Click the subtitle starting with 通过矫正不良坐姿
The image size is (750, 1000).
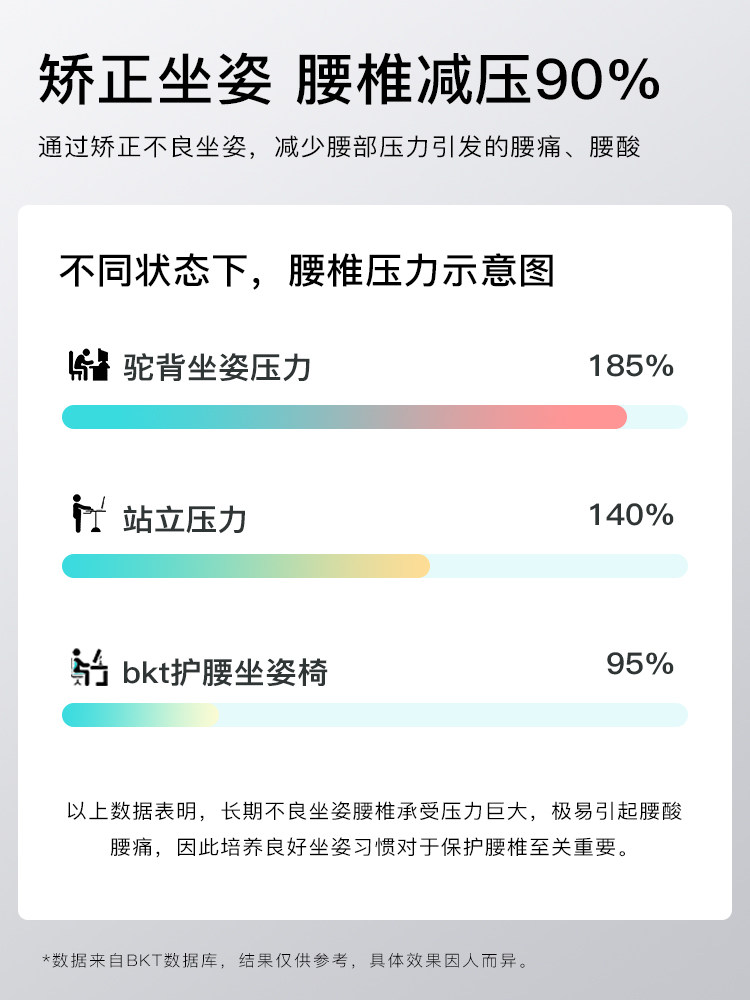coord(339,147)
